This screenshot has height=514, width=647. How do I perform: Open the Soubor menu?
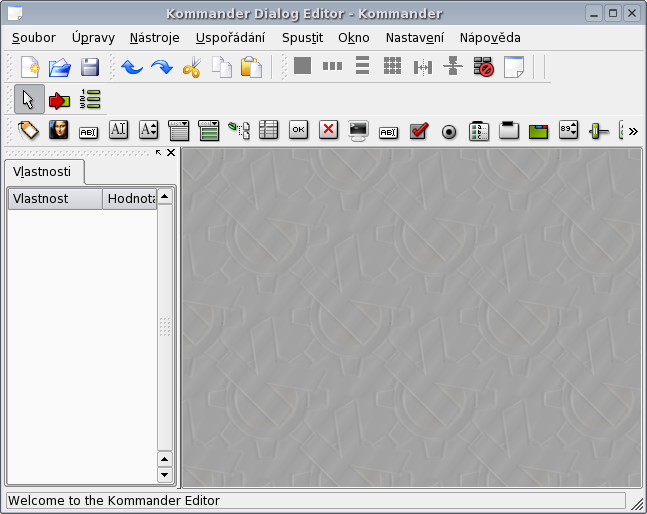pyautogui.click(x=34, y=38)
